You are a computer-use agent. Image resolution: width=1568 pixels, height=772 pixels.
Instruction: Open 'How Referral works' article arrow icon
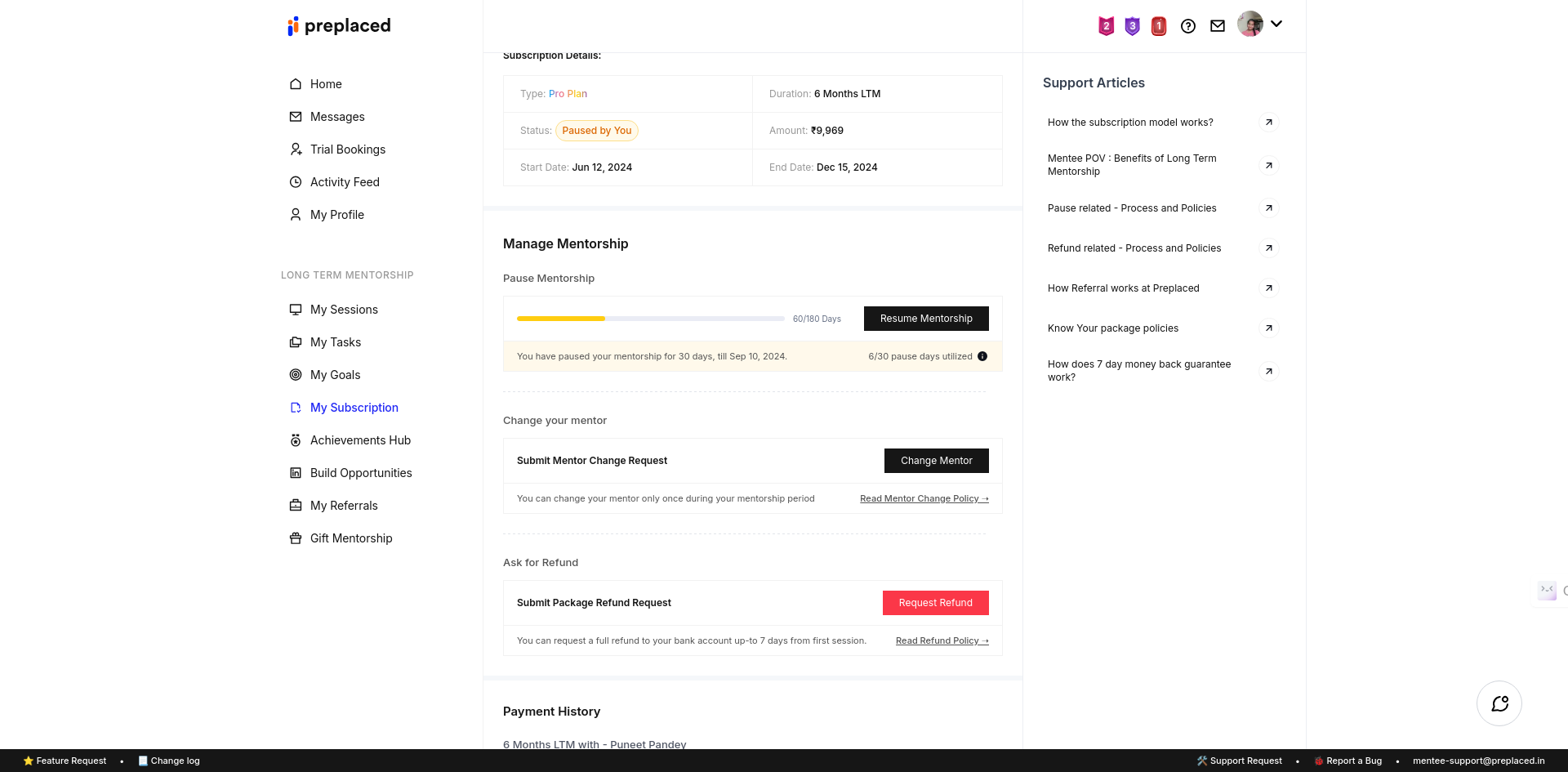click(x=1268, y=288)
